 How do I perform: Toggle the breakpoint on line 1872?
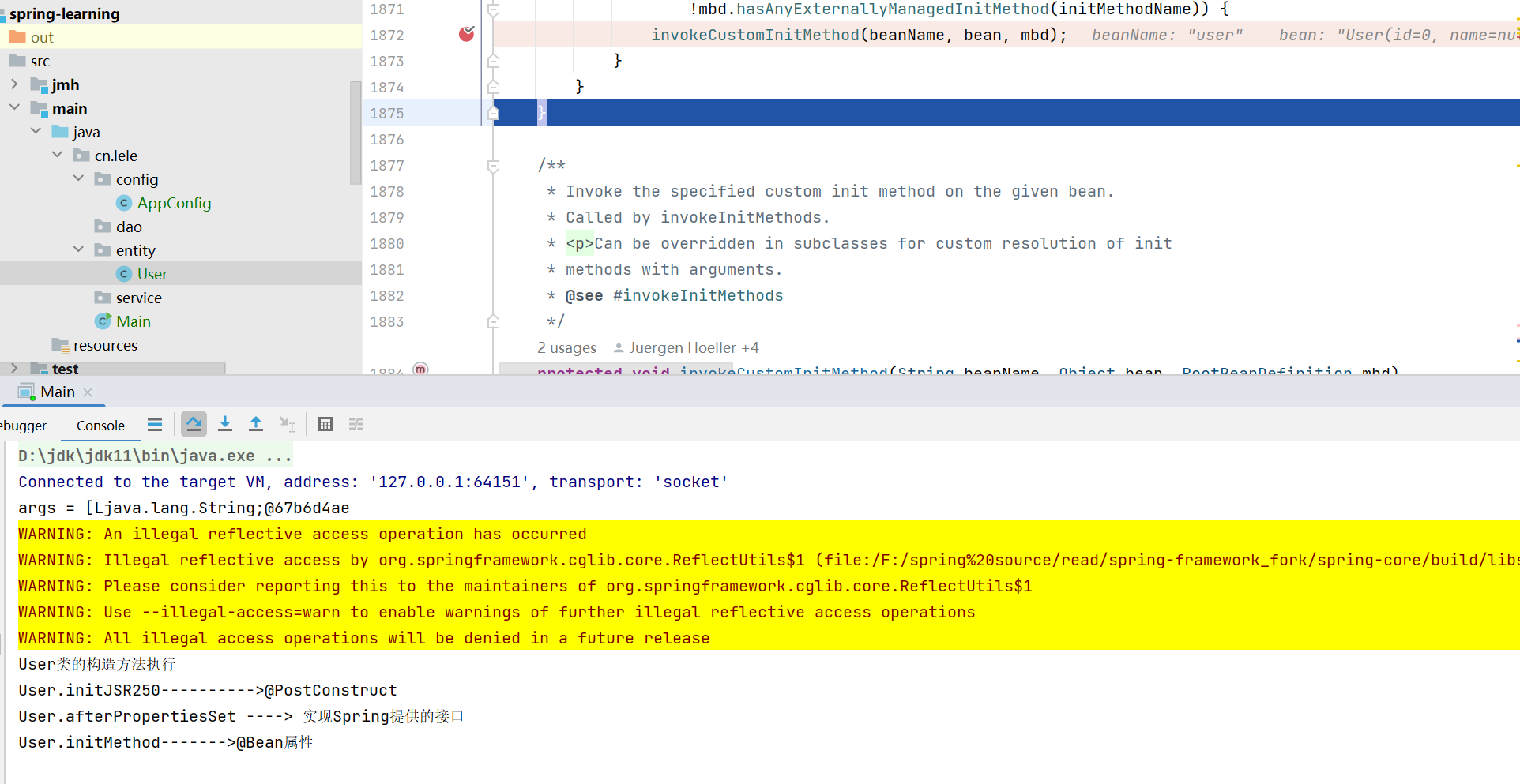(x=467, y=34)
